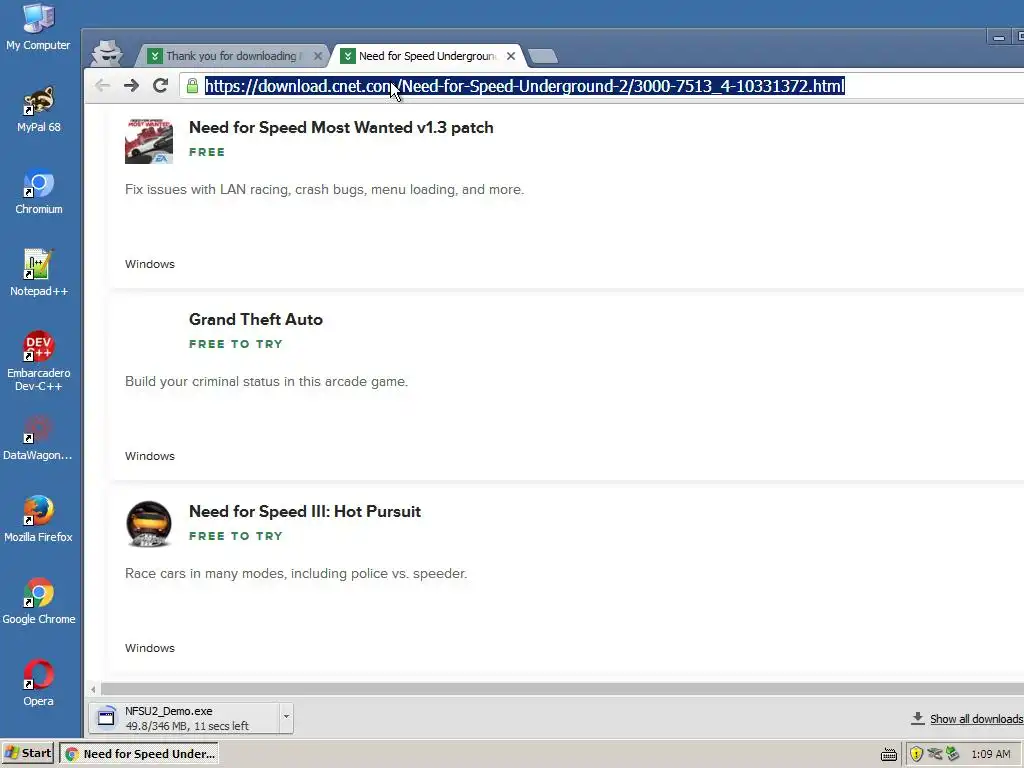The width and height of the screenshot is (1024, 768).
Task: Open My Computer desktop icon
Action: [38, 26]
